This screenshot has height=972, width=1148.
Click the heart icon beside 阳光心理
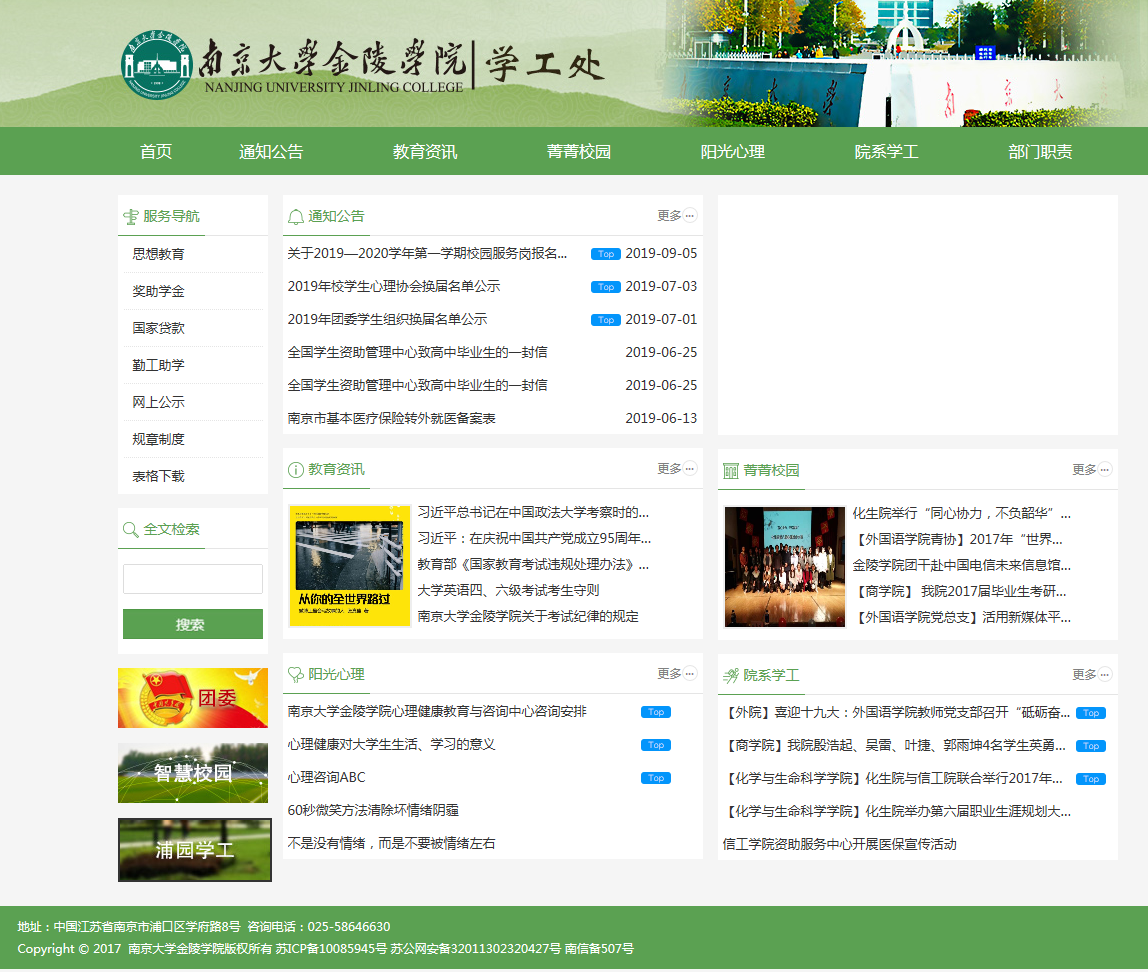295,675
